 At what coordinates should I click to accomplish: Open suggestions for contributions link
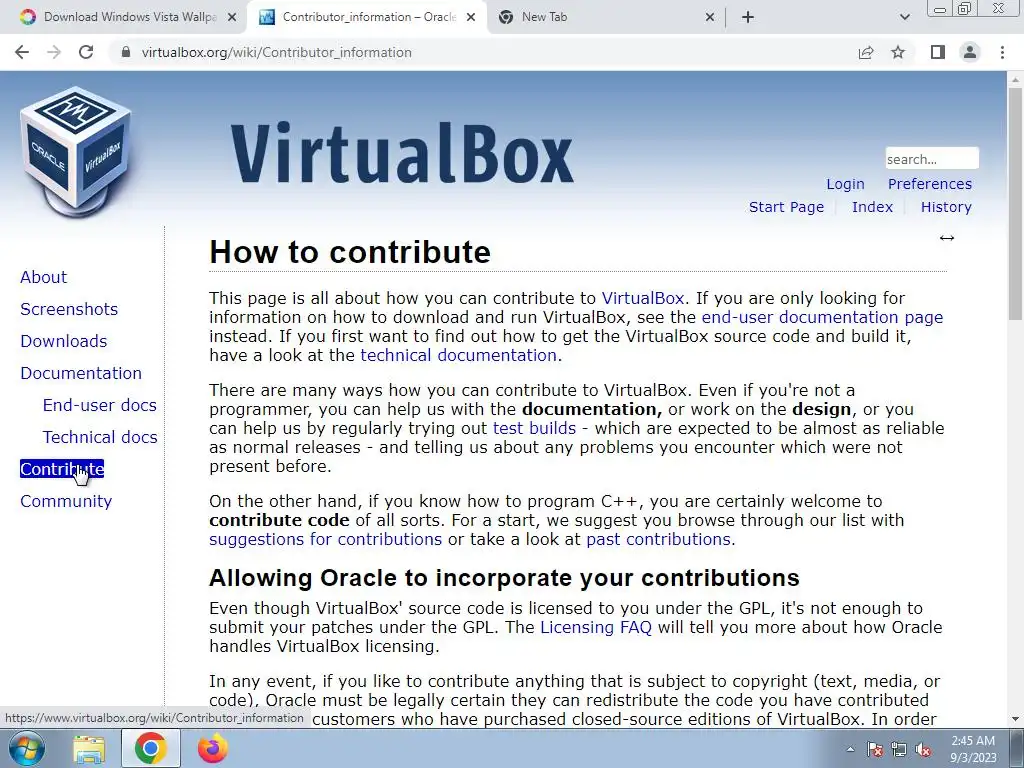[325, 539]
